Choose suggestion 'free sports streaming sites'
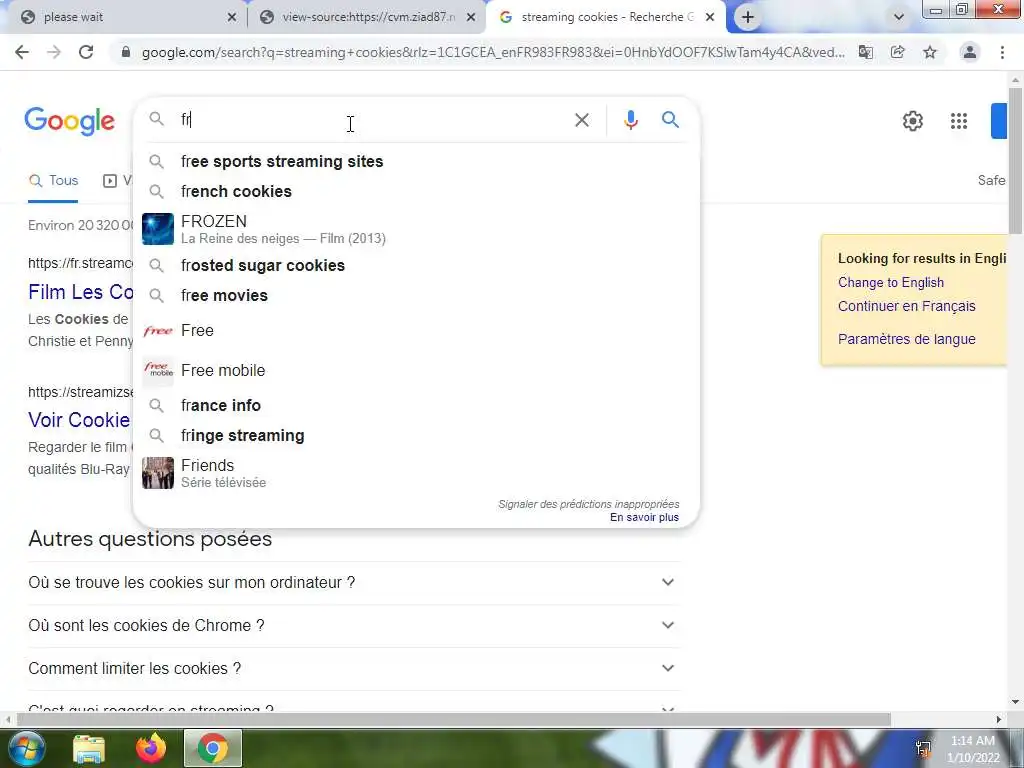Image resolution: width=1024 pixels, height=768 pixels. click(x=416, y=161)
